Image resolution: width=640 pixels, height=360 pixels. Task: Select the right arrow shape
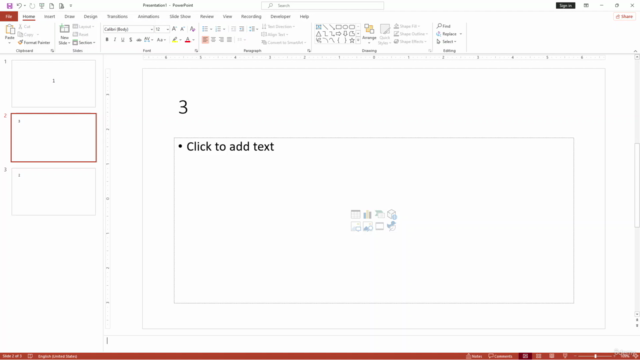[x=338, y=34]
